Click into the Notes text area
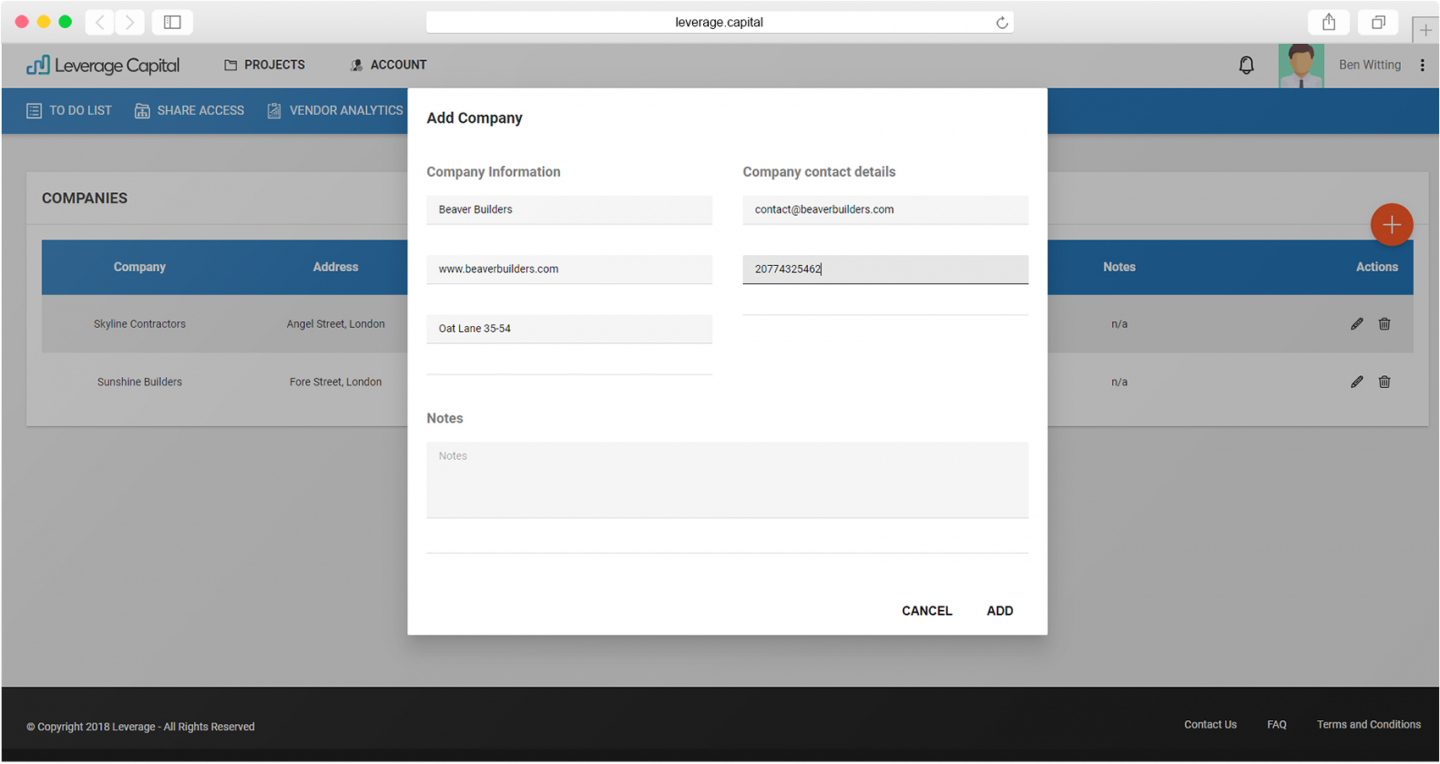The width and height of the screenshot is (1440, 764). [727, 480]
